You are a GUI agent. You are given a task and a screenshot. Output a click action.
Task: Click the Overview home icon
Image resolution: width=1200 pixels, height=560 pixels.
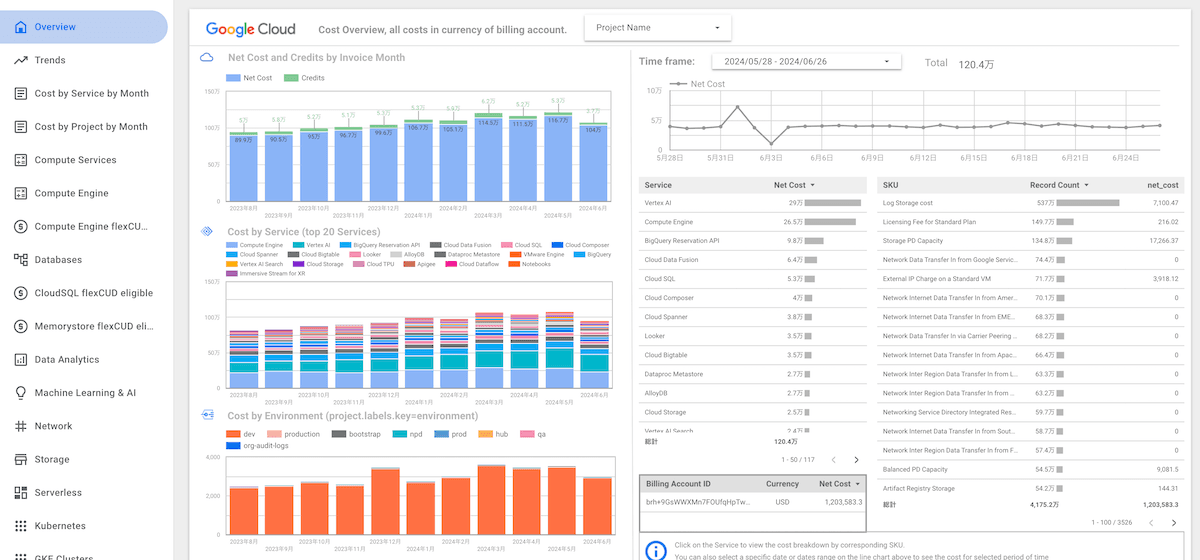pyautogui.click(x=20, y=27)
